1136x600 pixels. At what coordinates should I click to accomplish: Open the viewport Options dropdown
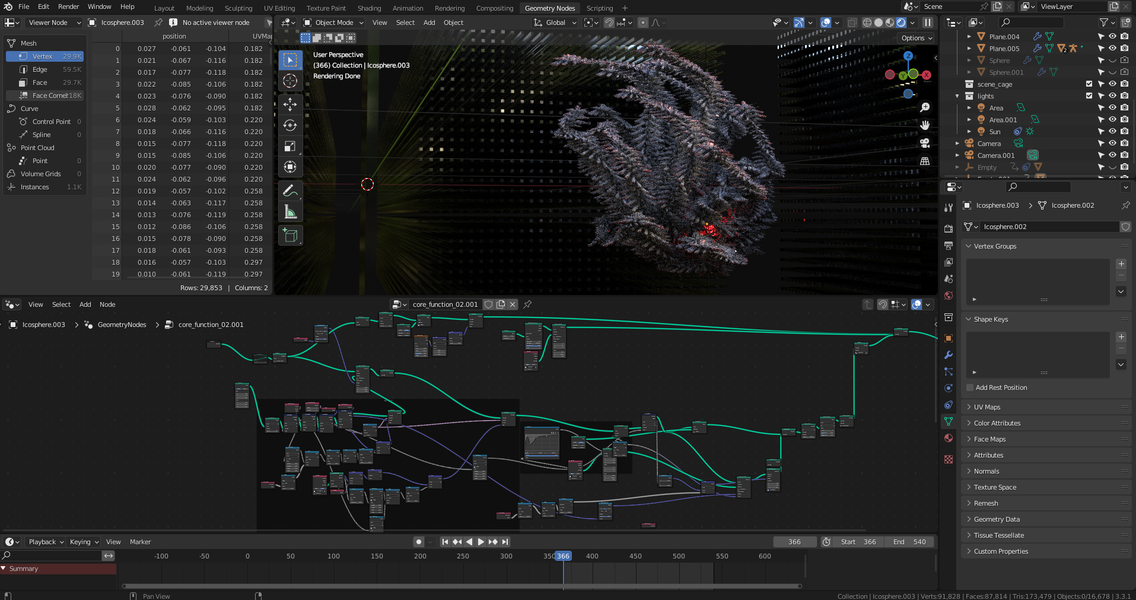[x=916, y=38]
